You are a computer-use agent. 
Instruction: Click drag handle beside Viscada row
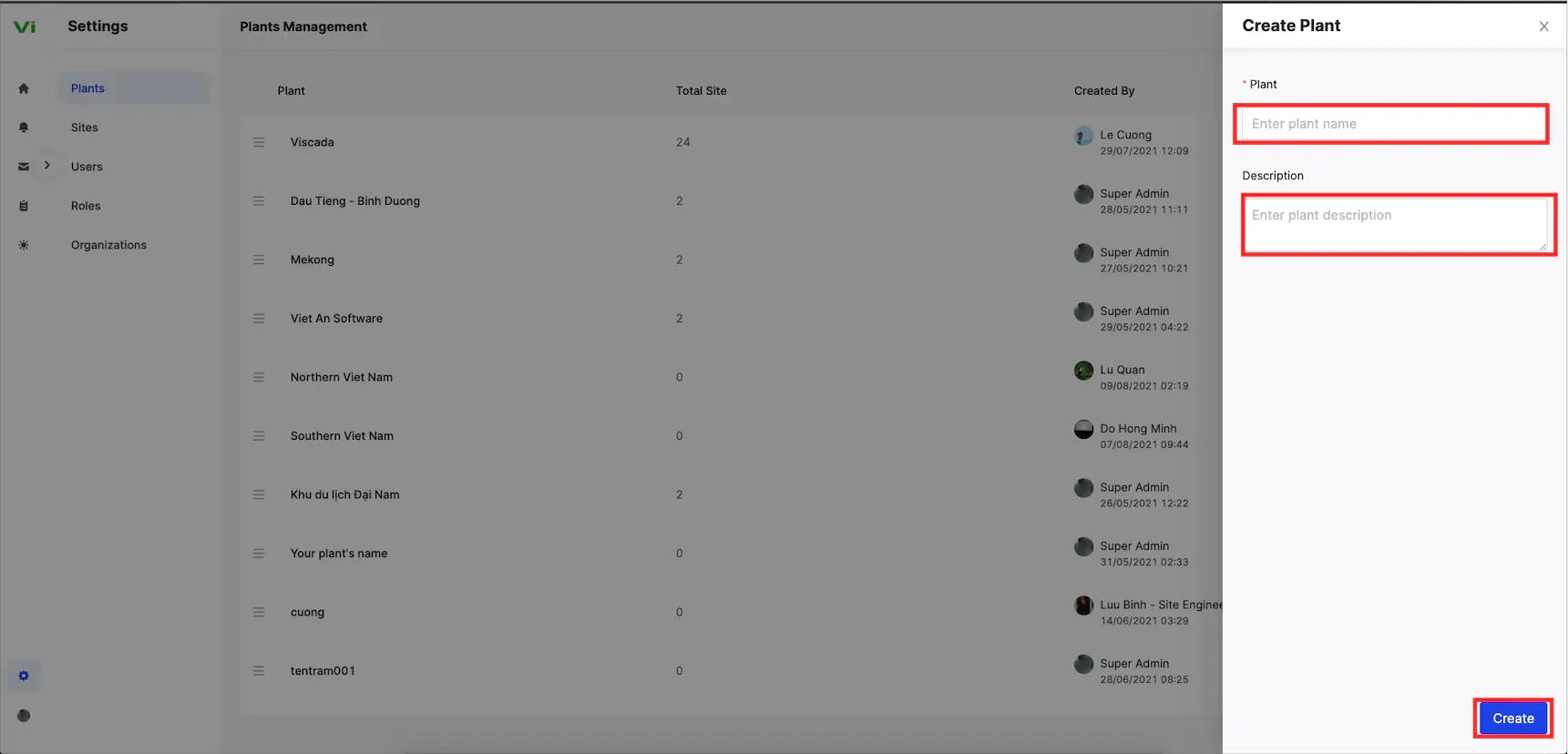(x=259, y=142)
